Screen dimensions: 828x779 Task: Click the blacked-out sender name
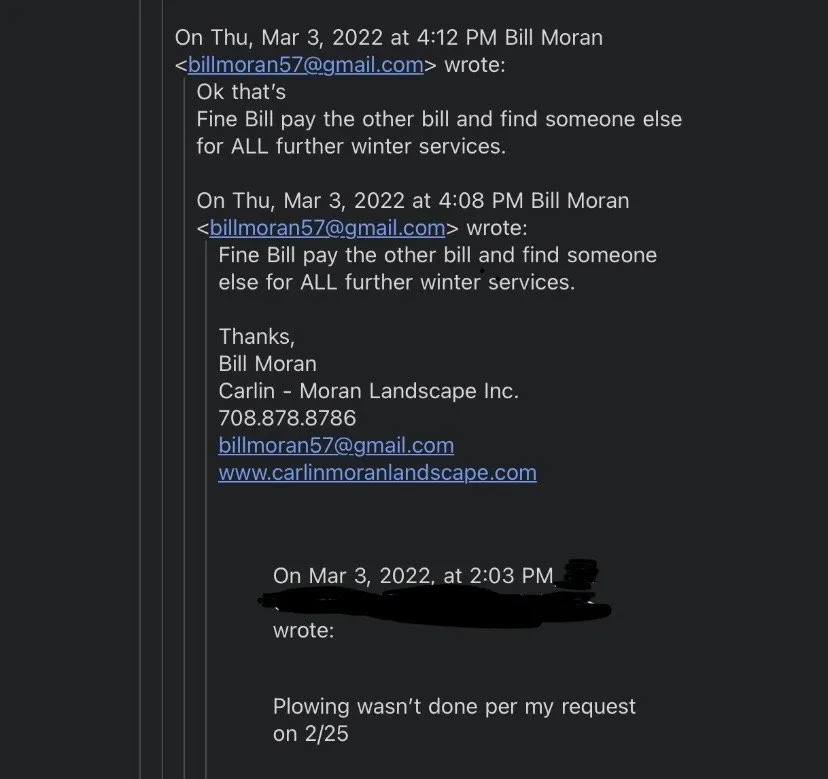click(x=432, y=602)
